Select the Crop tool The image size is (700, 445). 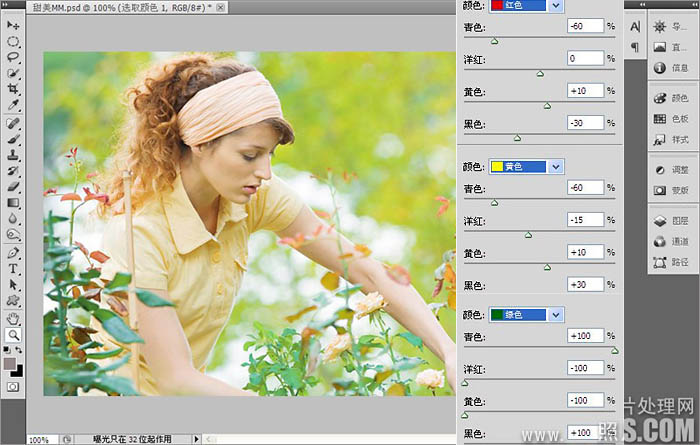coord(13,89)
